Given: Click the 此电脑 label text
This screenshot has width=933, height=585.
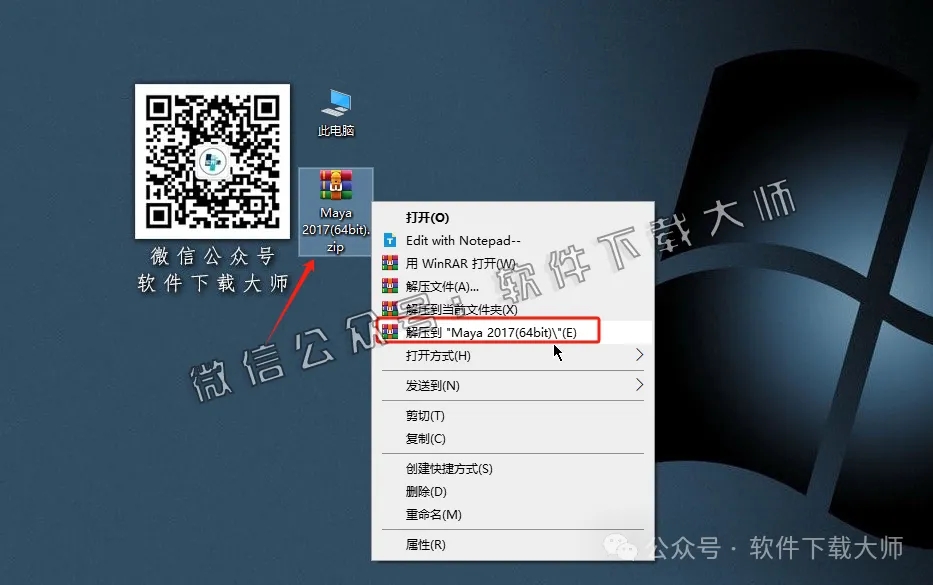Looking at the screenshot, I should click(x=336, y=131).
